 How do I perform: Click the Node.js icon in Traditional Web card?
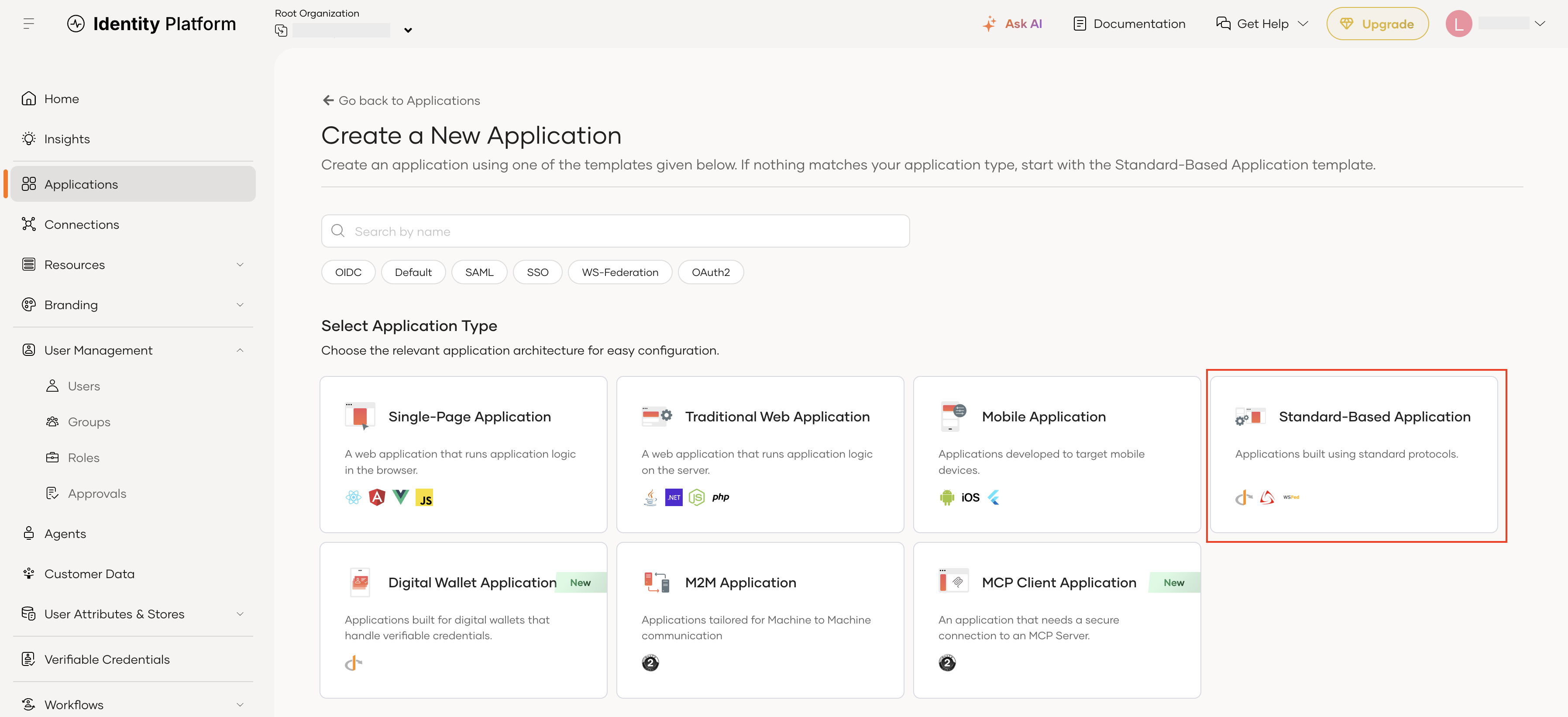(697, 497)
